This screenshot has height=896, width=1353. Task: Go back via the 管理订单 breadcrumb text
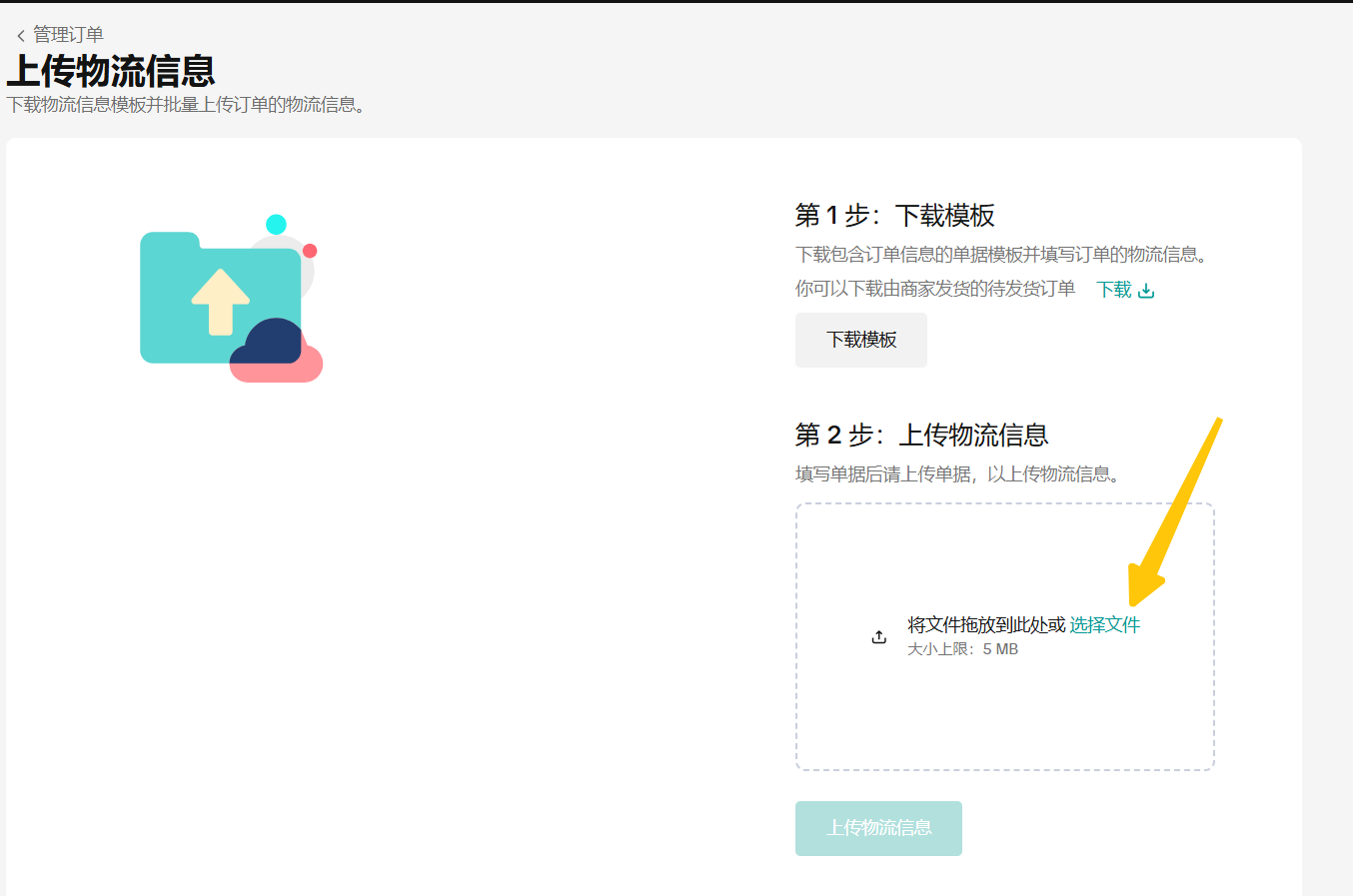[x=68, y=35]
